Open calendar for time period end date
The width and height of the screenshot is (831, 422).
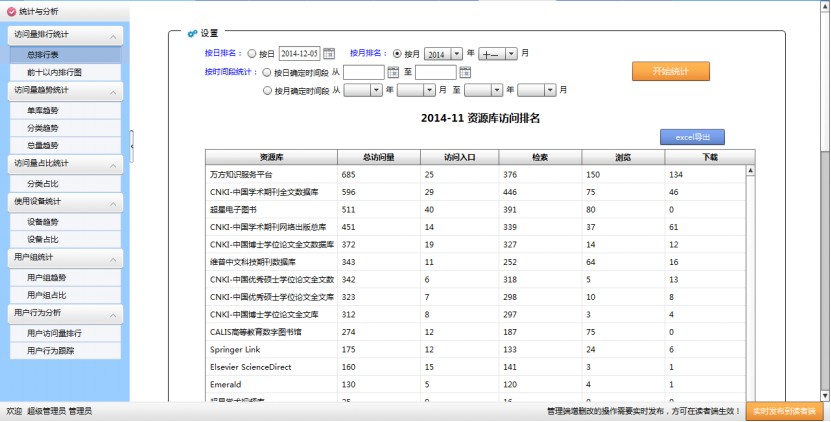click(x=465, y=72)
